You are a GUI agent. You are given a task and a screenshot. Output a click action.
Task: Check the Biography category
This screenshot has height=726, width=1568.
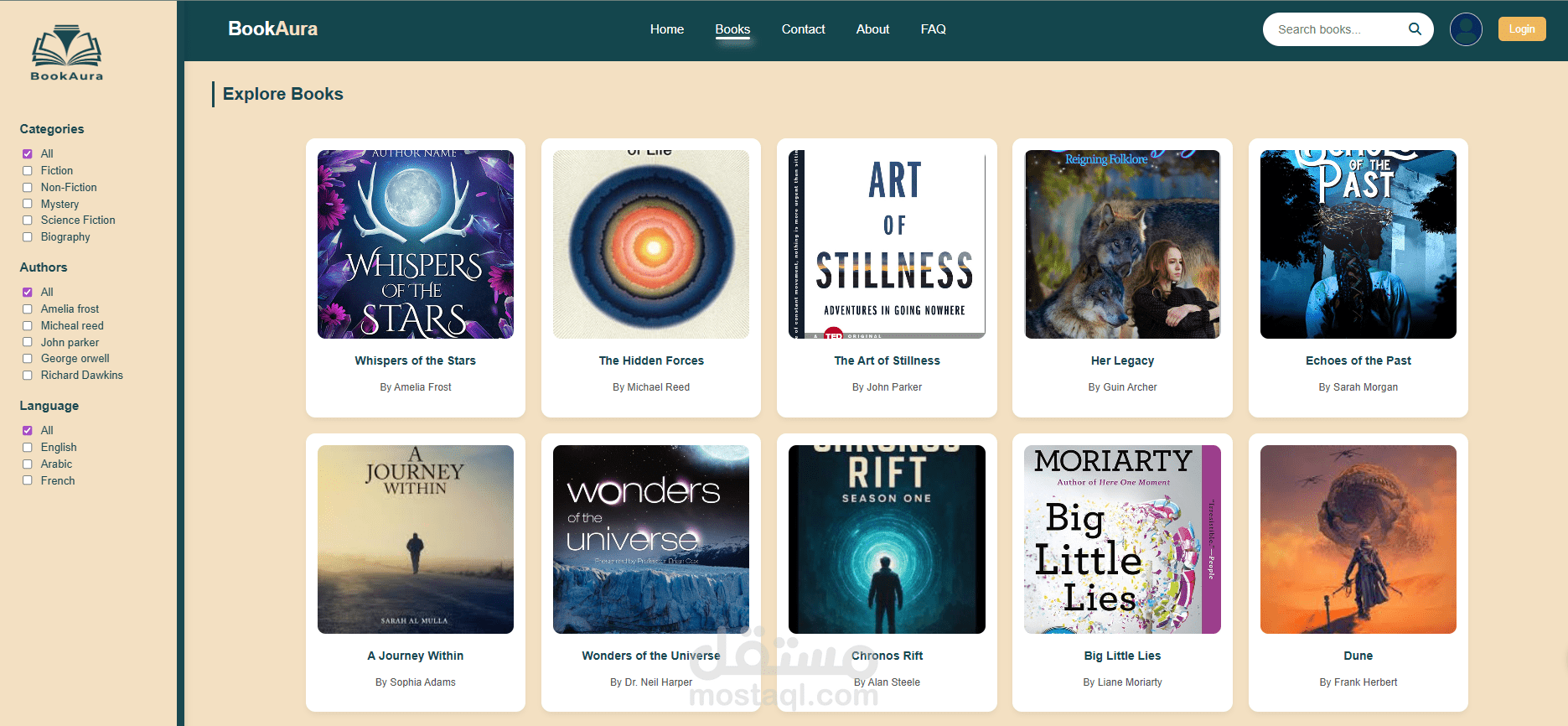coord(28,237)
